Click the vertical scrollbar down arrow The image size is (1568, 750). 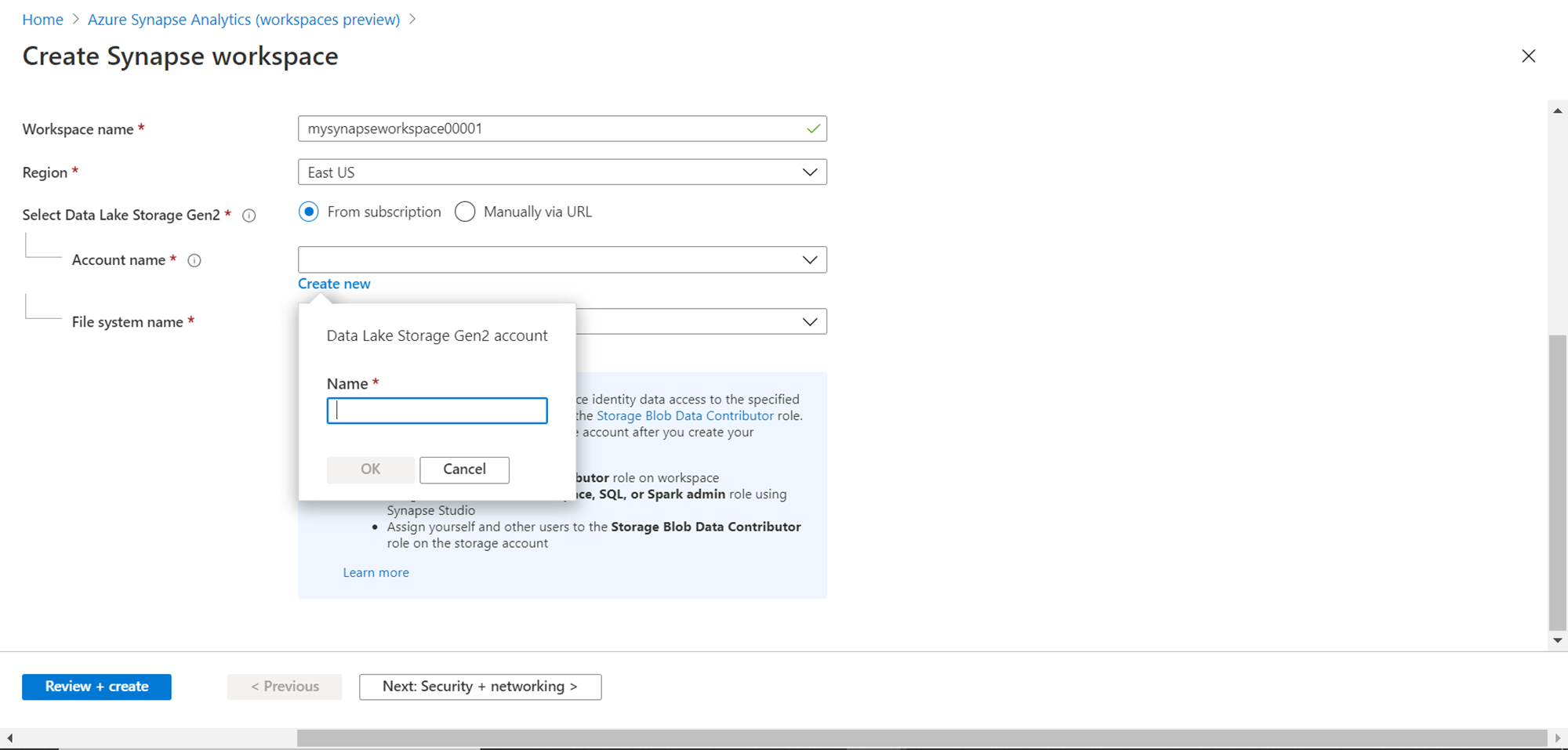[1558, 640]
